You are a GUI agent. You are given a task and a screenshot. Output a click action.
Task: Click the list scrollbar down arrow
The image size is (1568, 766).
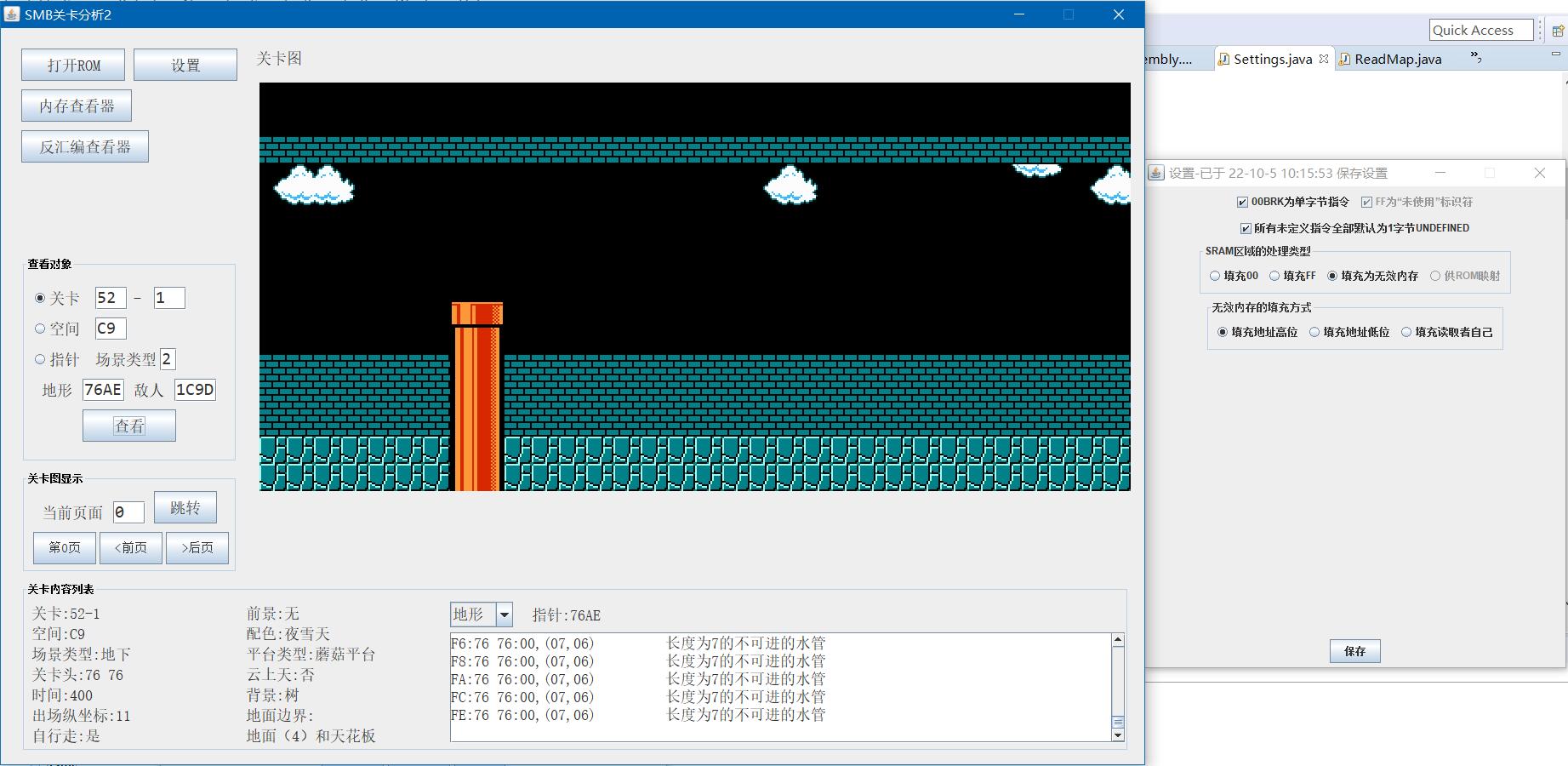click(x=1118, y=735)
